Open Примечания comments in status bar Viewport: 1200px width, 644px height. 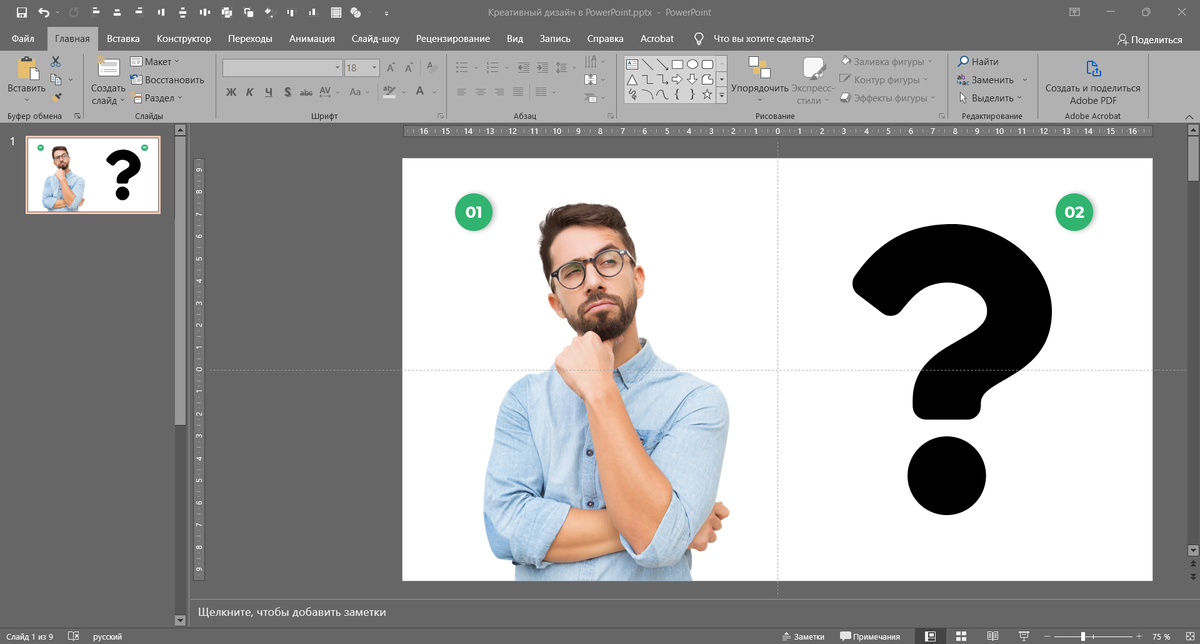tap(870, 636)
